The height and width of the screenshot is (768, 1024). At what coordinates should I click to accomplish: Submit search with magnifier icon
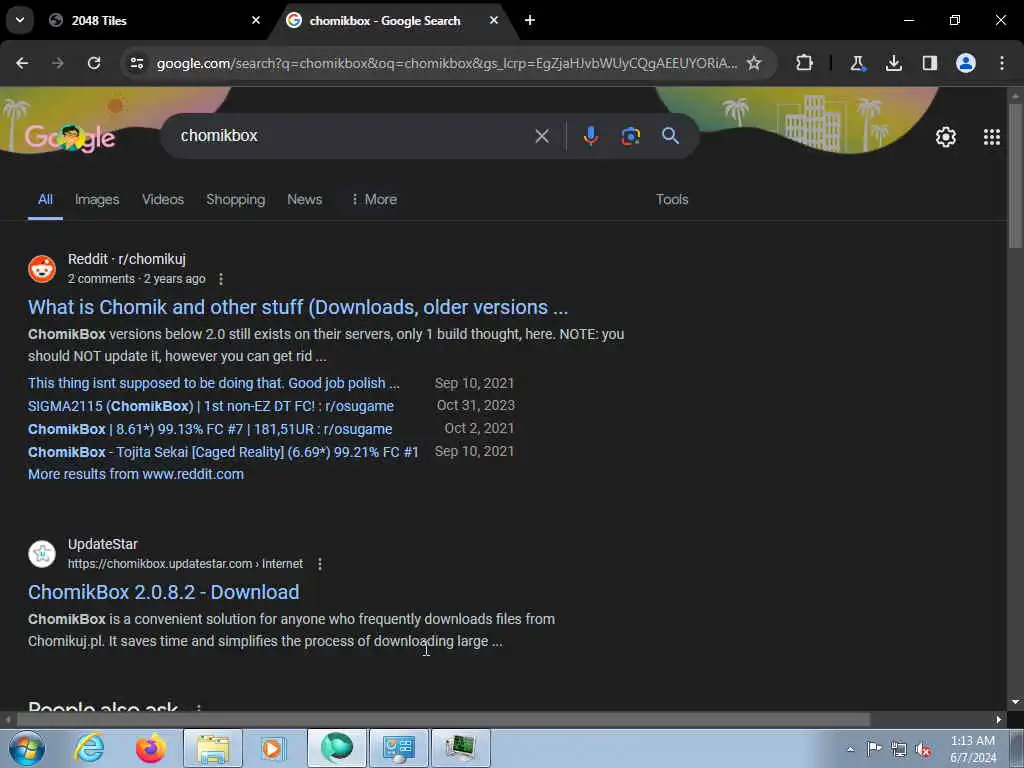coord(670,136)
